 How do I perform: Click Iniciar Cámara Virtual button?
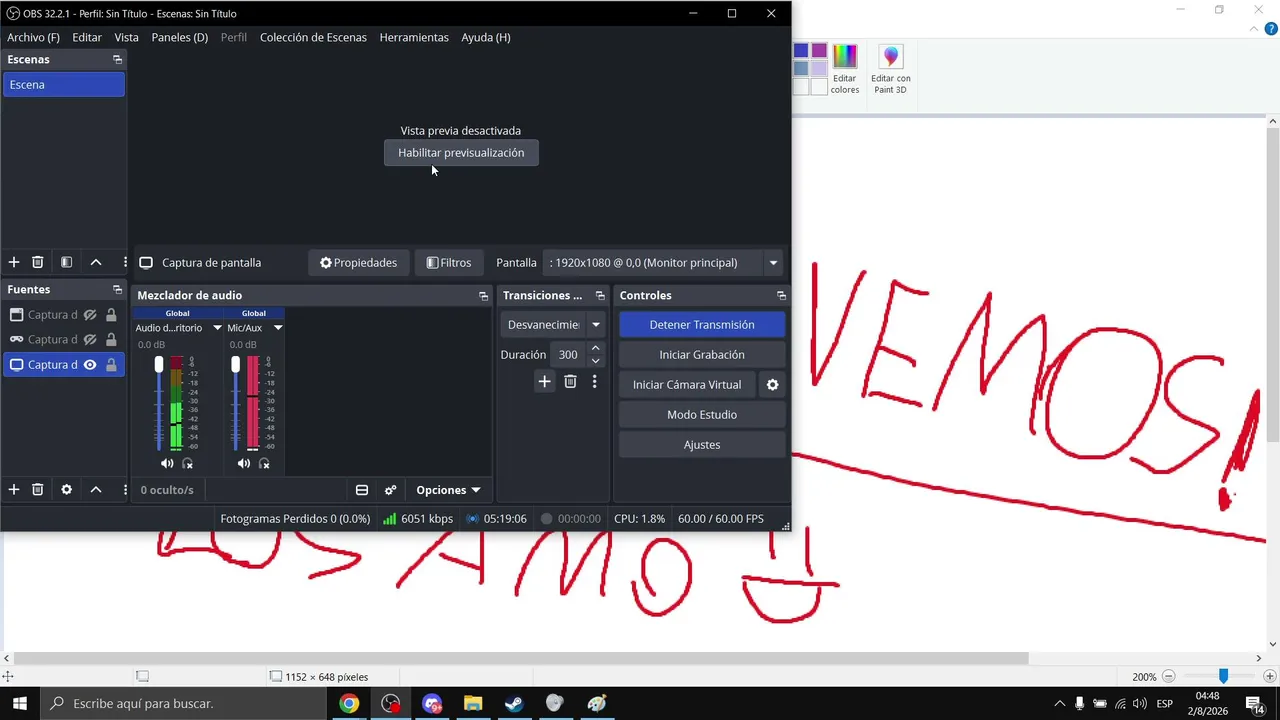tap(687, 385)
